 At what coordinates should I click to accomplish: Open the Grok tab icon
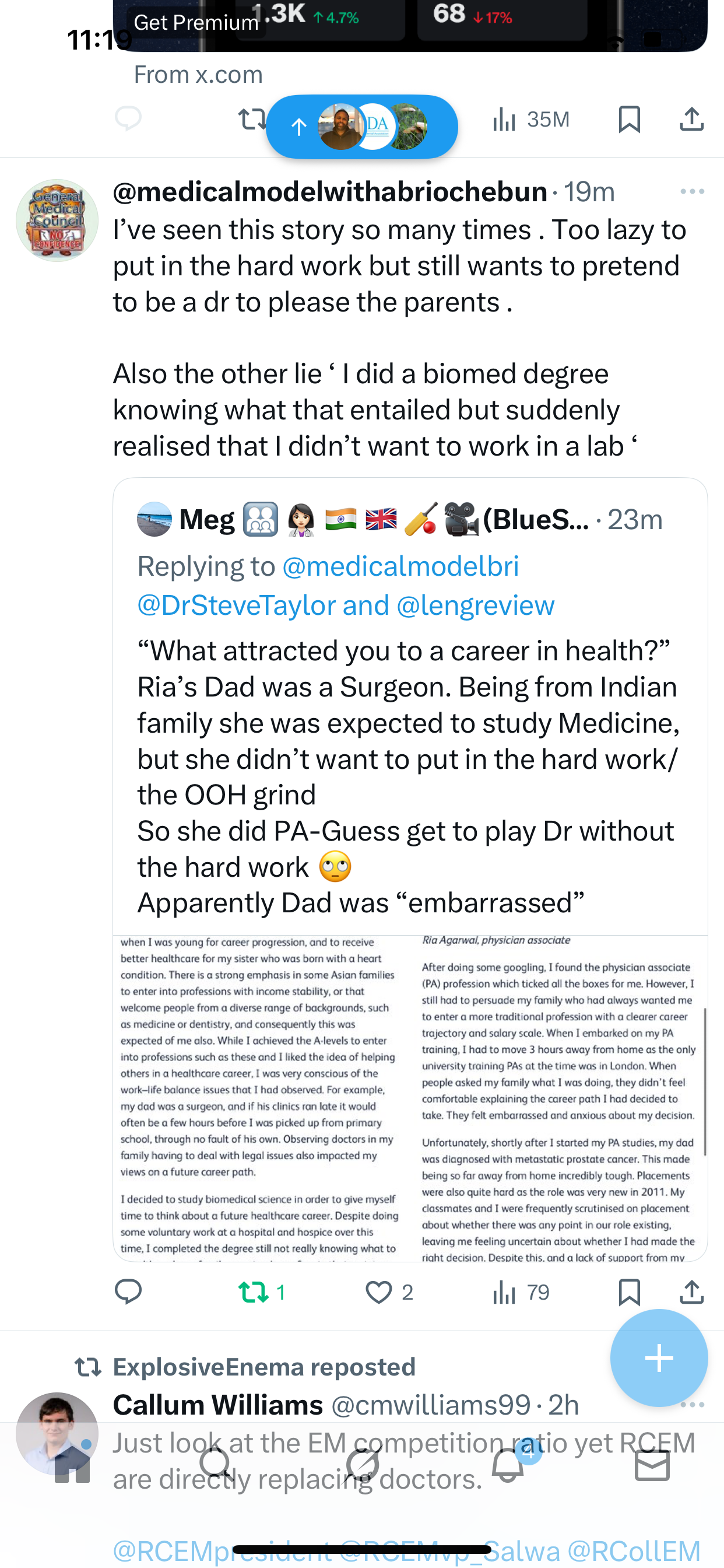[363, 1465]
